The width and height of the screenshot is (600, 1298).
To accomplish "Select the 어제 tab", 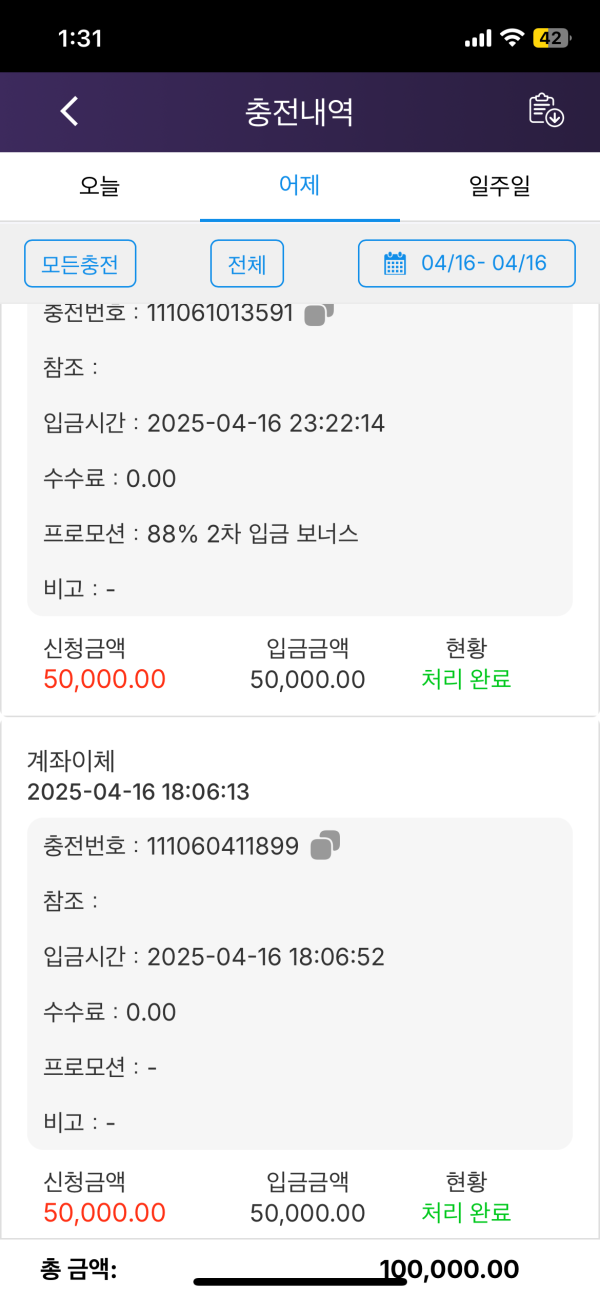I will point(300,186).
